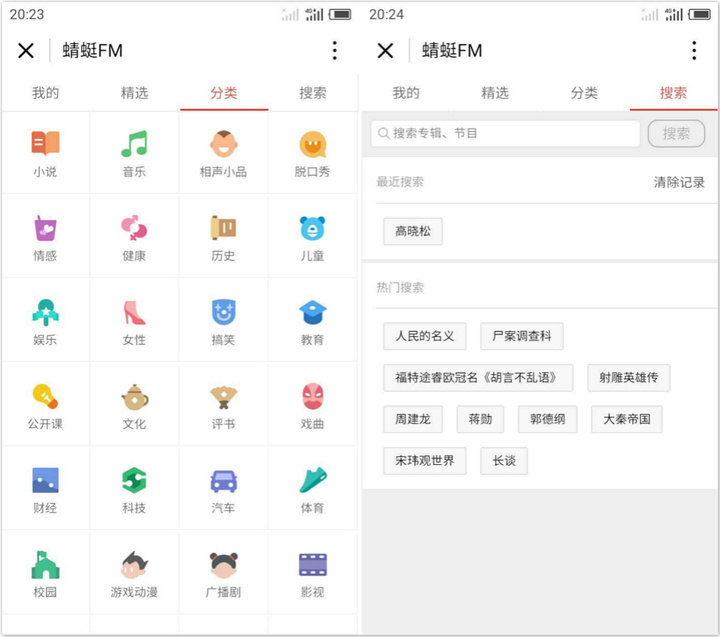Switch to 我的 tab in the right screen
Viewport: 720px width, 637px height.
tap(406, 93)
